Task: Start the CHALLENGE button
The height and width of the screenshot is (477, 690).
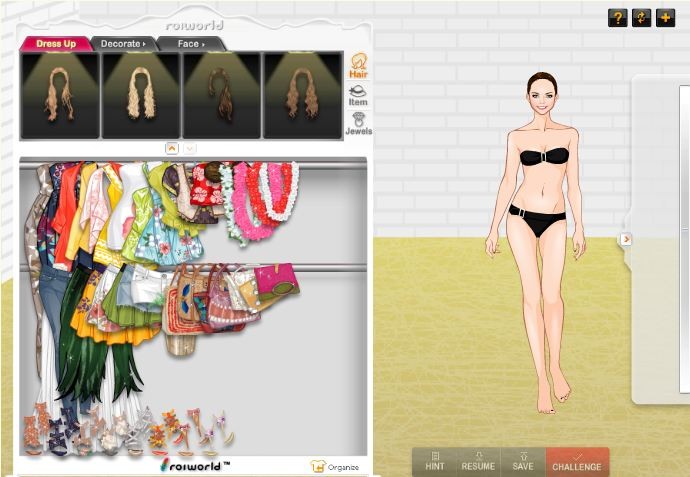Action: tap(577, 461)
